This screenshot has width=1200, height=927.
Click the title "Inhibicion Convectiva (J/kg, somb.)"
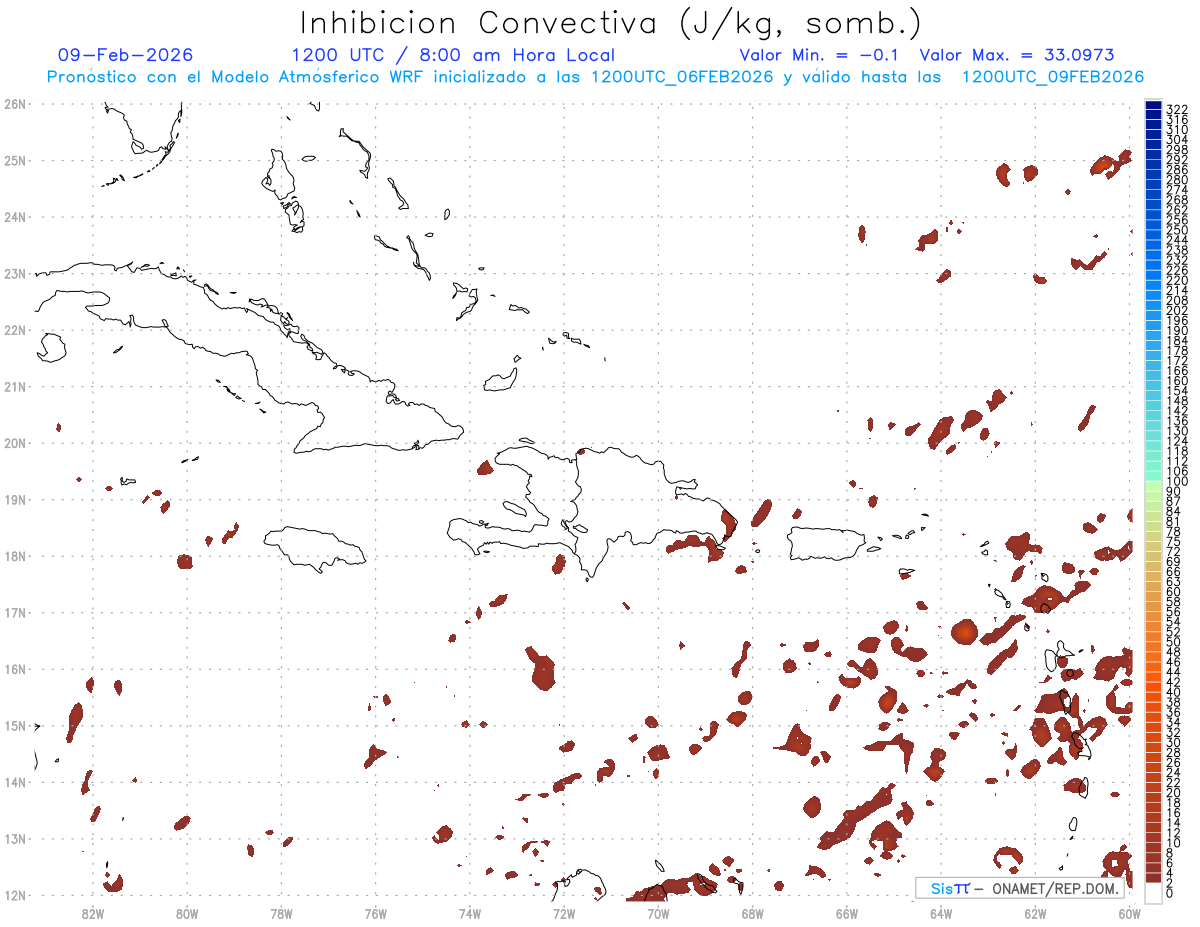[611, 23]
